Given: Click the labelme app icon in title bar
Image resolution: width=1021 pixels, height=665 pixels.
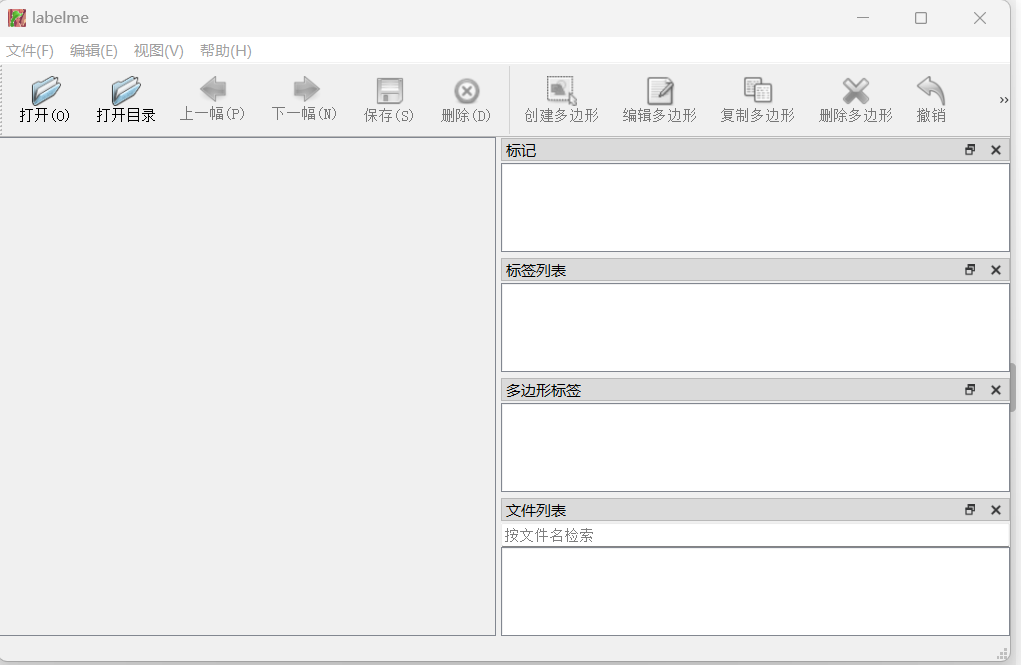Looking at the screenshot, I should tap(17, 18).
